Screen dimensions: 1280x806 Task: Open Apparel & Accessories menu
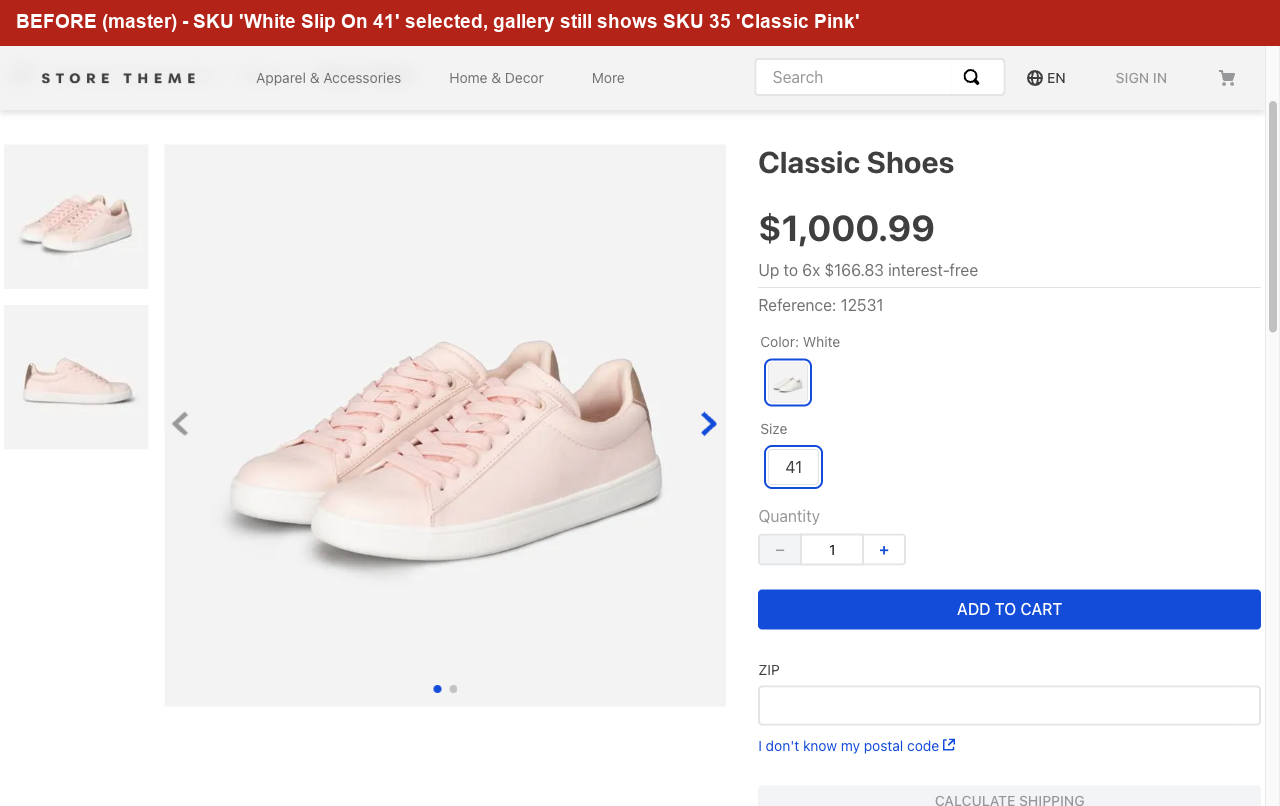328,78
